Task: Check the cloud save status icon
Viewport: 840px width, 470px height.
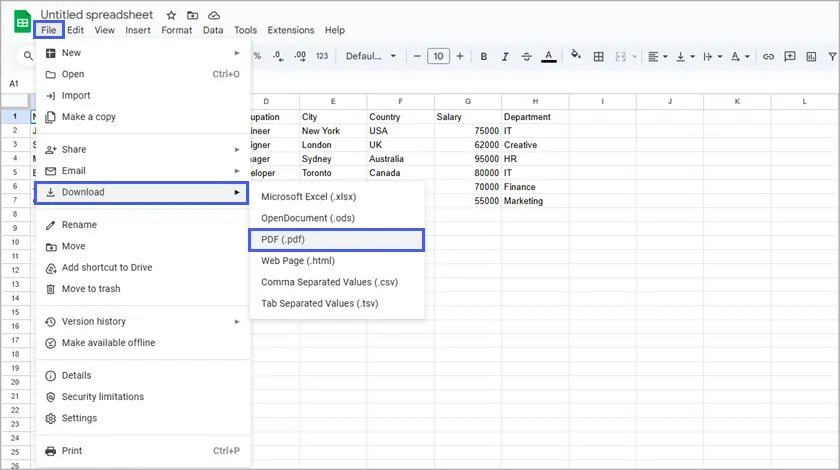Action: 214,15
